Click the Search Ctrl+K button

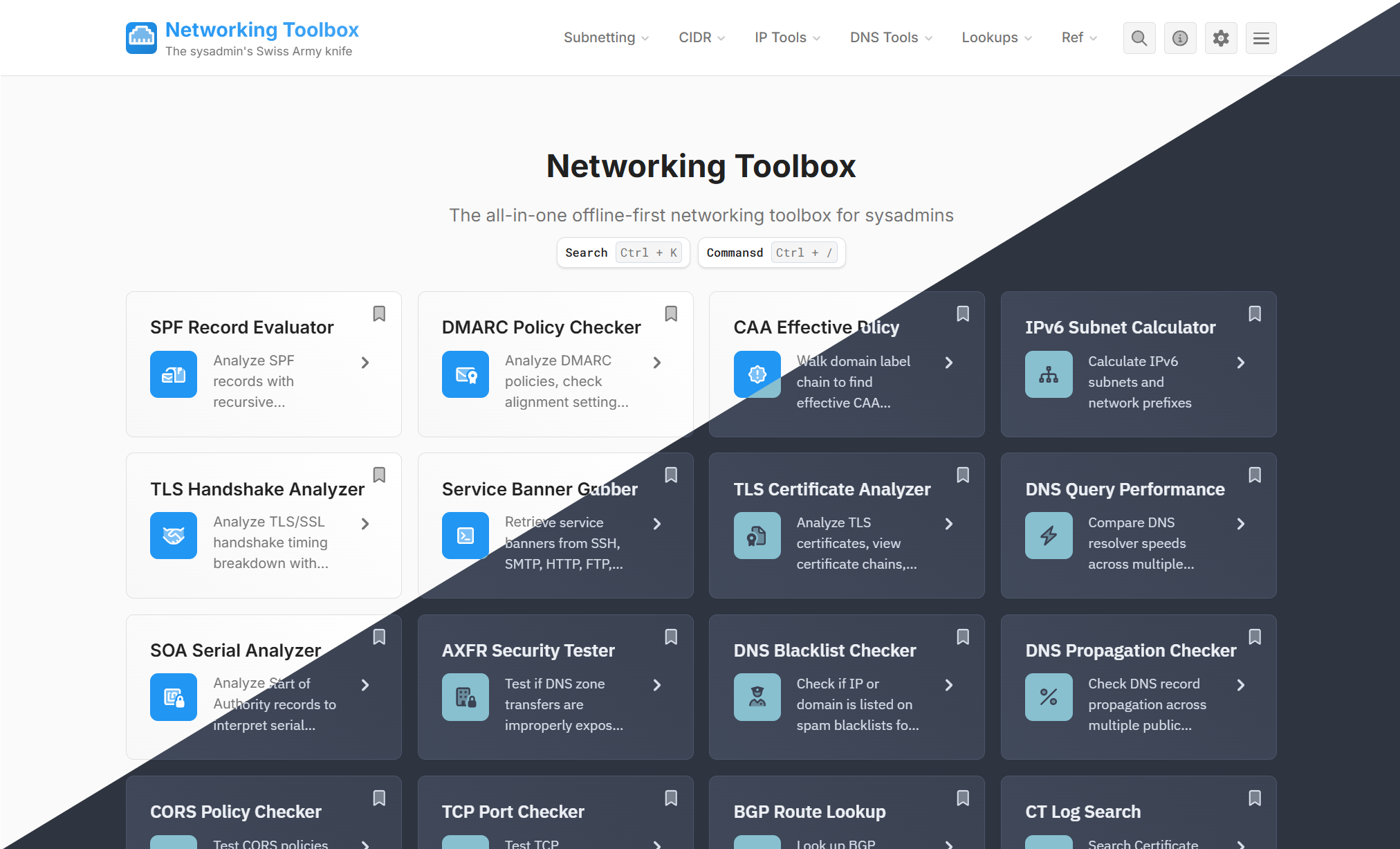coord(622,253)
